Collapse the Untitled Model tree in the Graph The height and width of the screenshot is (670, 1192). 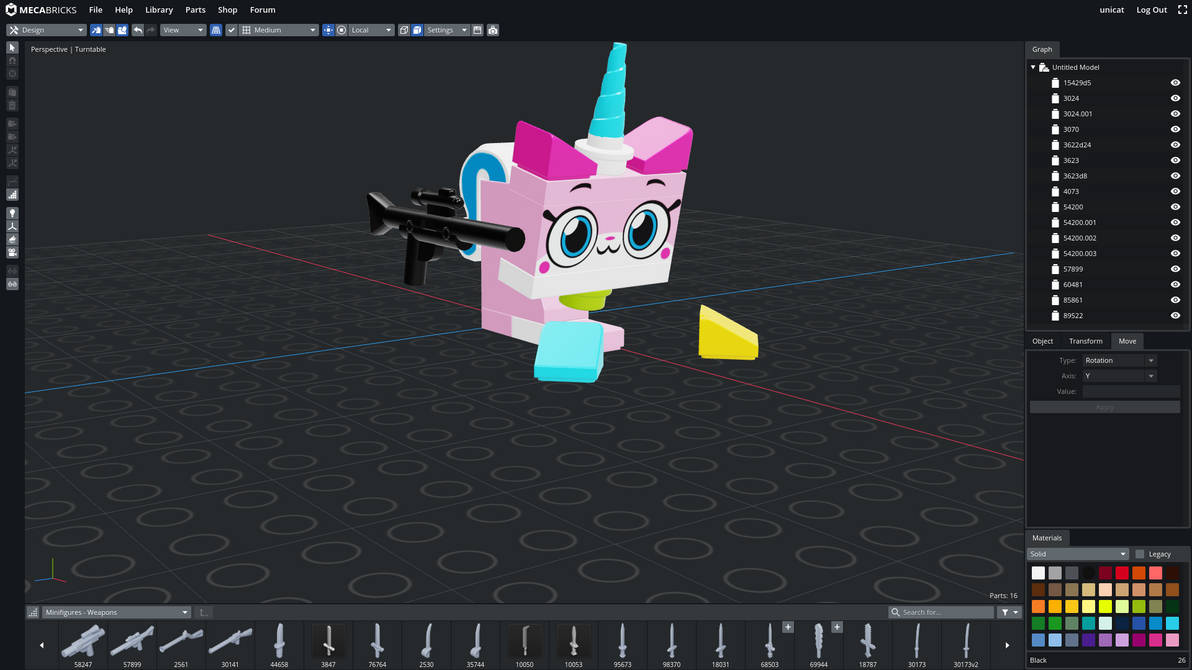pyautogui.click(x=1032, y=66)
